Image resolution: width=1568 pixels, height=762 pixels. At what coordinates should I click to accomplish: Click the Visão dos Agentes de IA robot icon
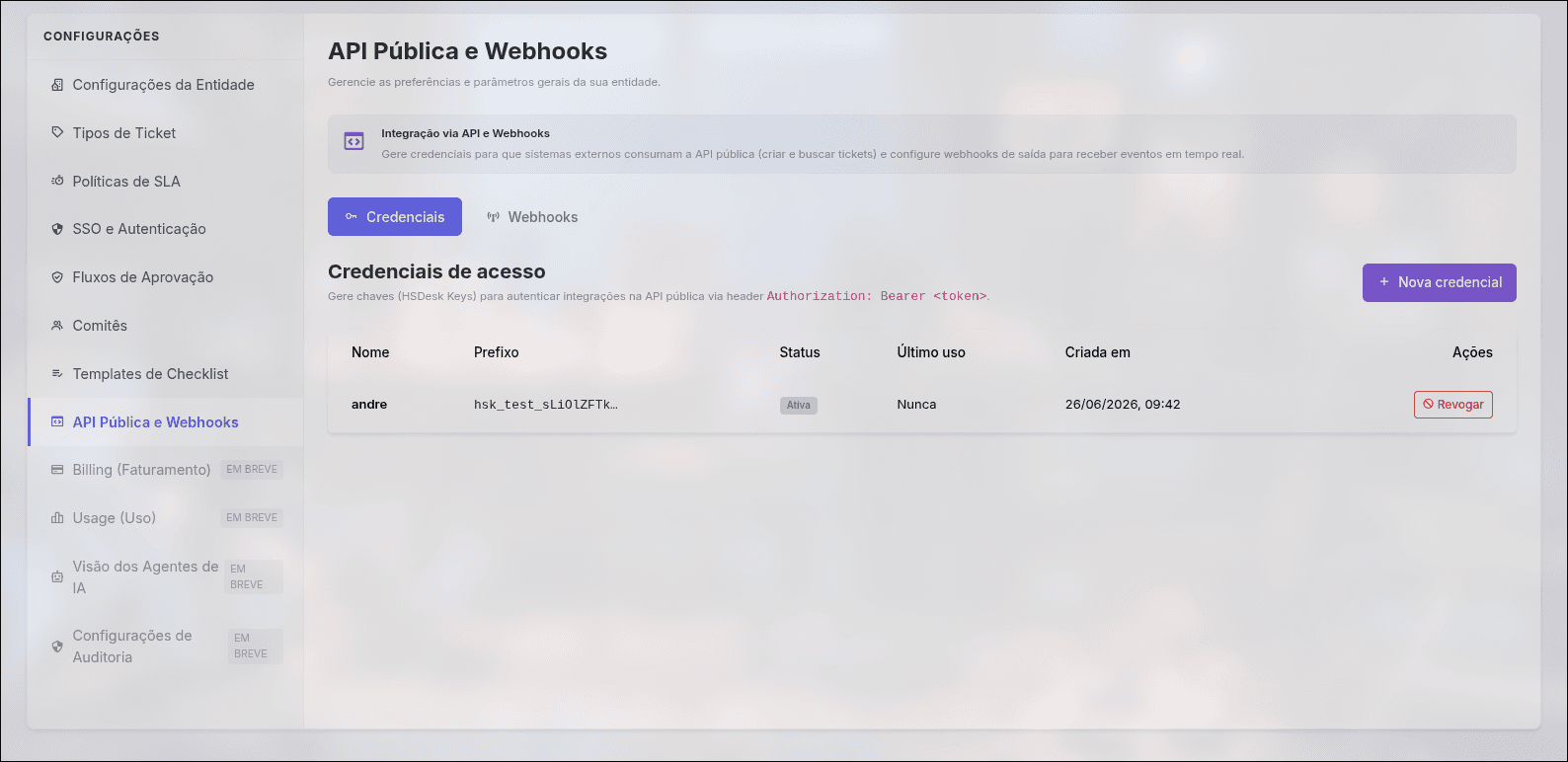coord(57,577)
